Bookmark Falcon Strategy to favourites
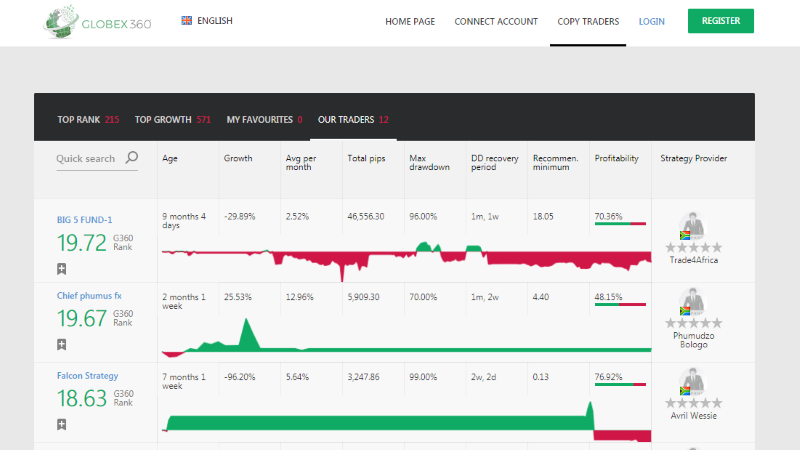800x450 pixels. click(62, 424)
